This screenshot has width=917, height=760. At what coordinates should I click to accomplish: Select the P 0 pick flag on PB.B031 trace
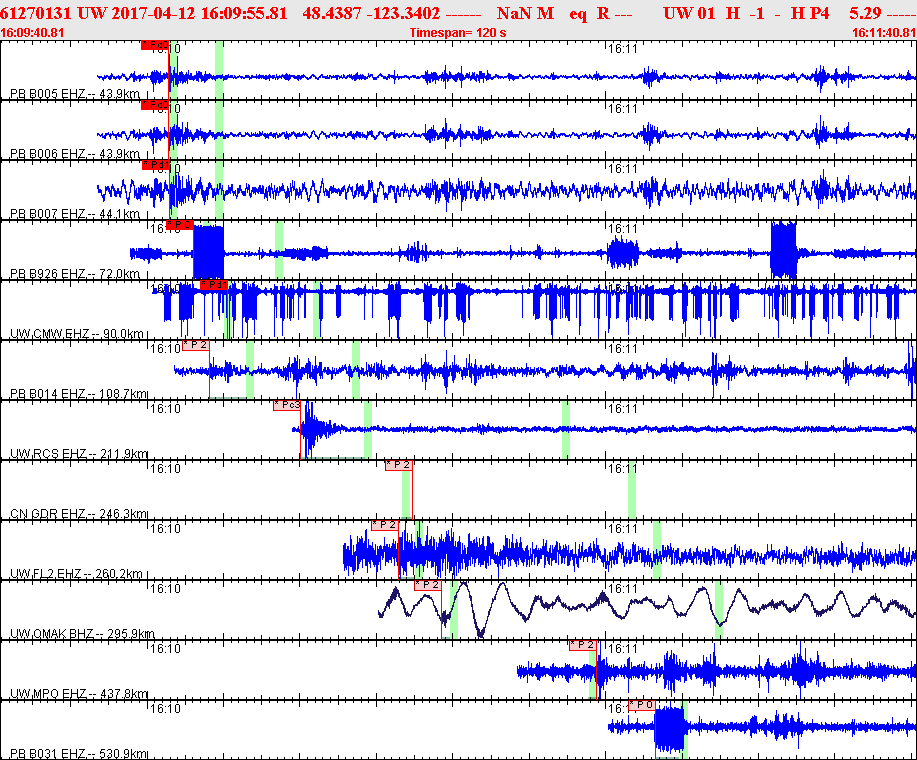coord(642,706)
